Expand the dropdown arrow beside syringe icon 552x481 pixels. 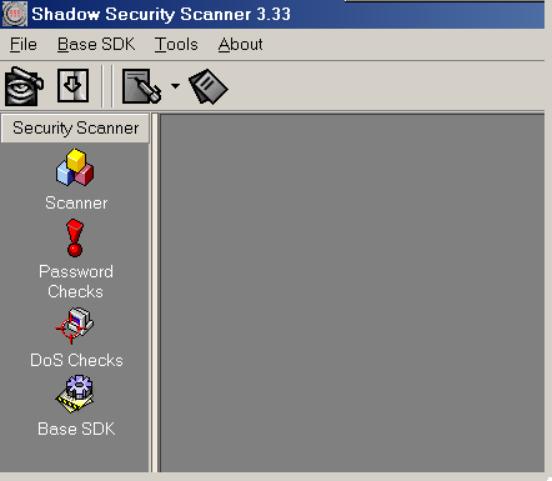[x=175, y=86]
